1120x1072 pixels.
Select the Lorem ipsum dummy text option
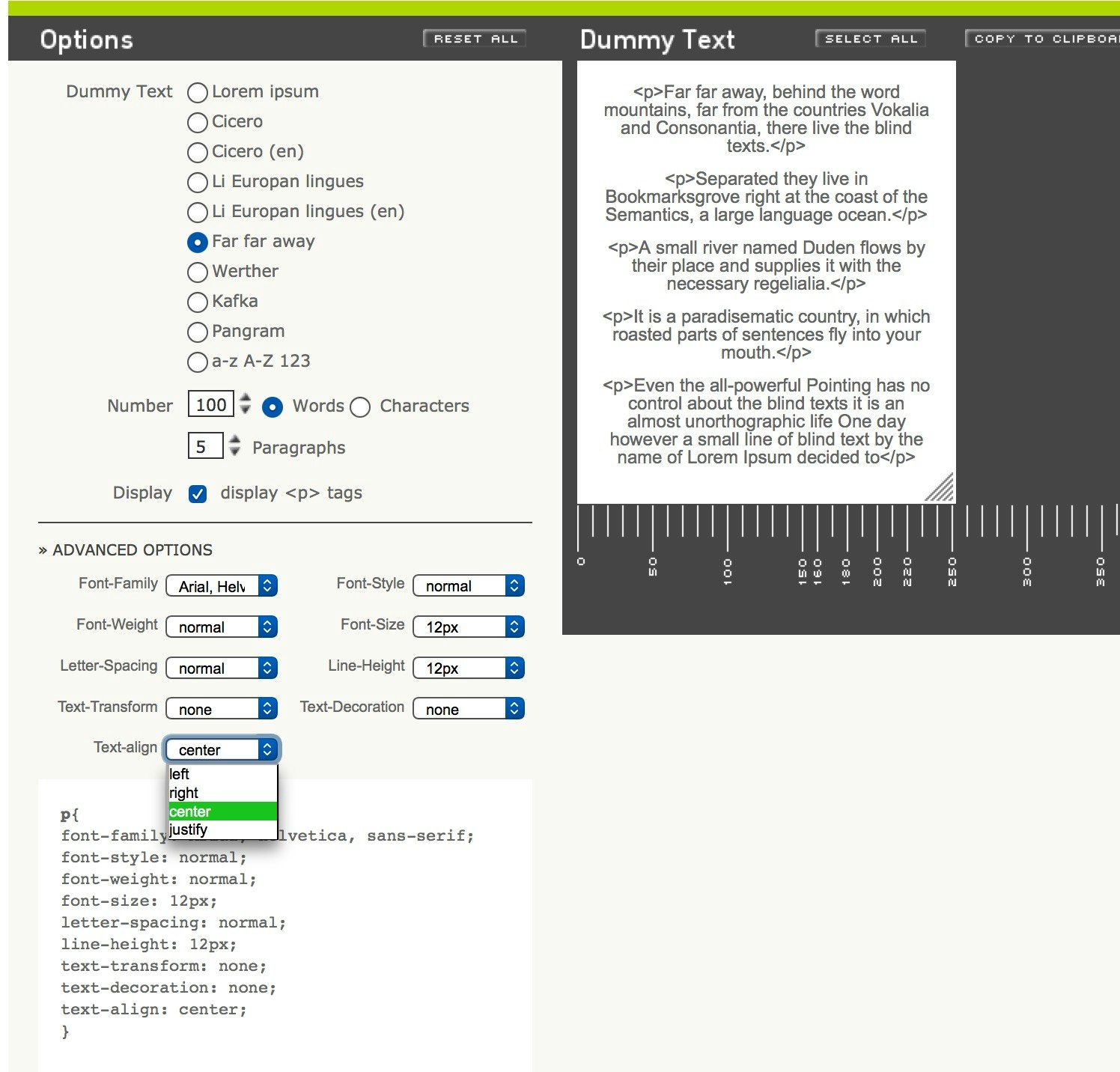tap(197, 93)
